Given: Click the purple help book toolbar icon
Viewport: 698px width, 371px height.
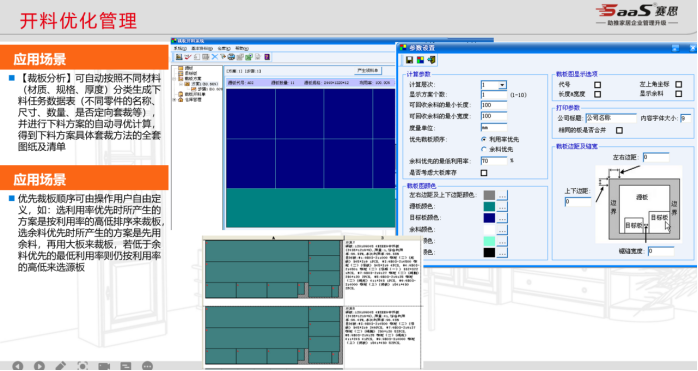Looking at the screenshot, I should tap(267, 57).
